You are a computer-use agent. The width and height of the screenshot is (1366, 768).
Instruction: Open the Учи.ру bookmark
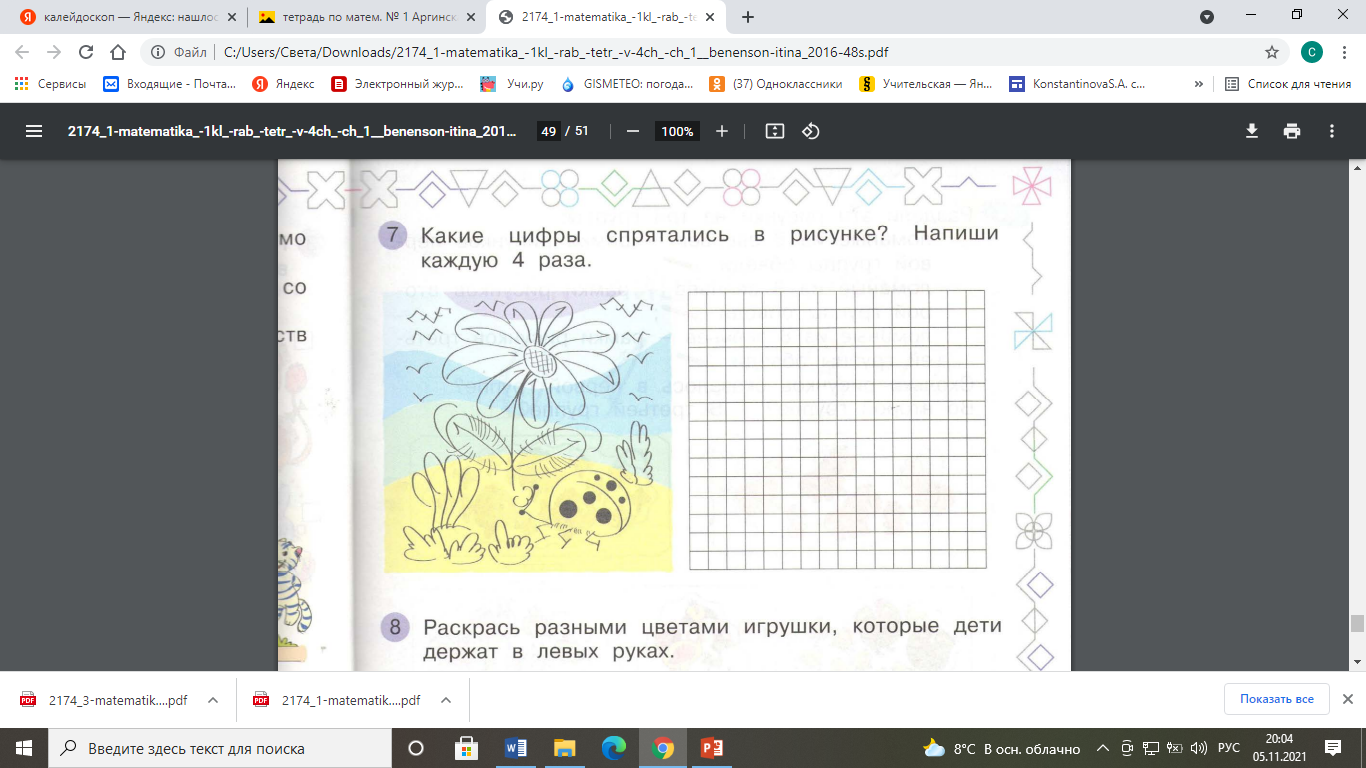512,84
